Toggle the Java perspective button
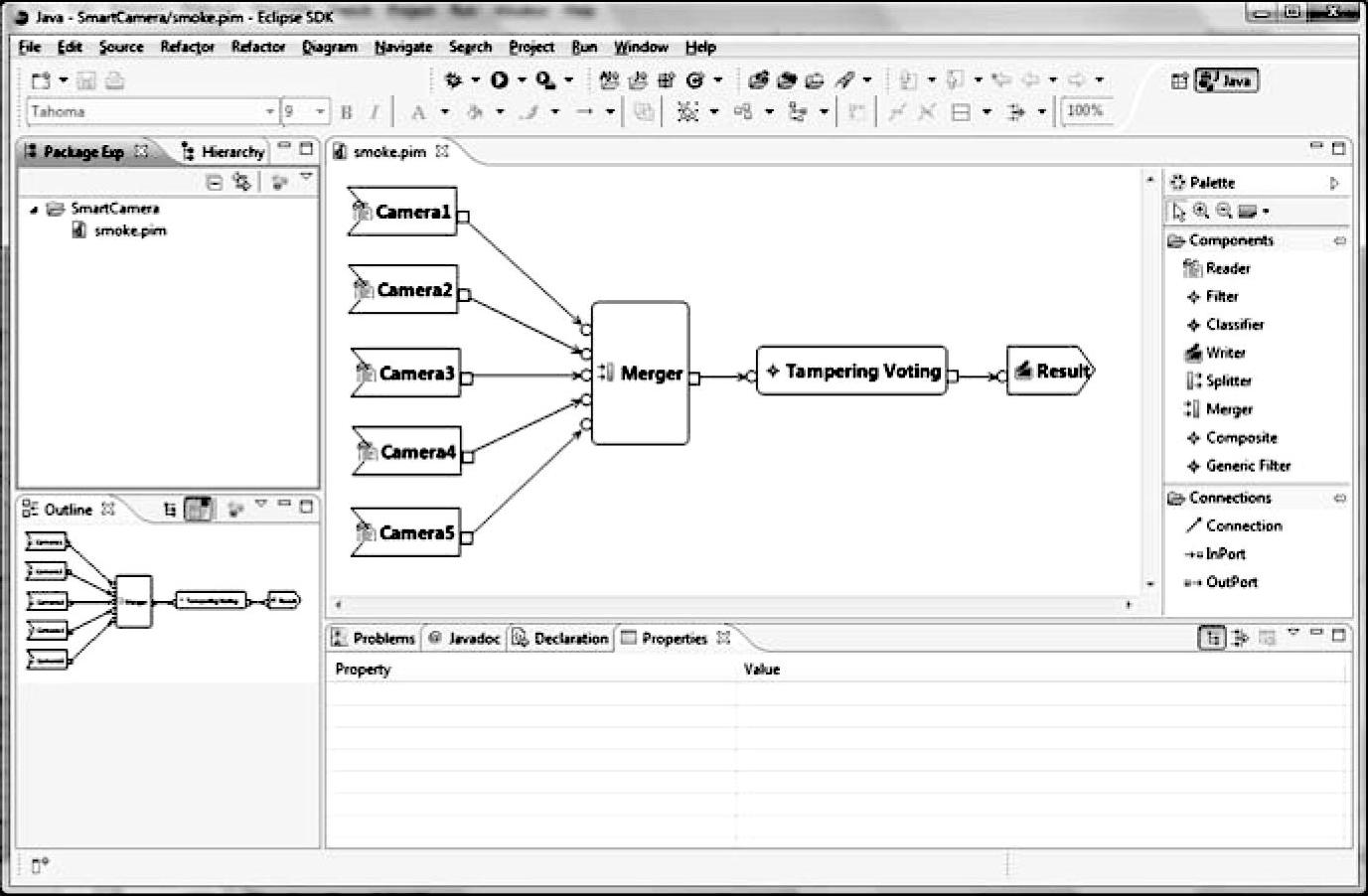Image resolution: width=1368 pixels, height=896 pixels. pos(1227,81)
